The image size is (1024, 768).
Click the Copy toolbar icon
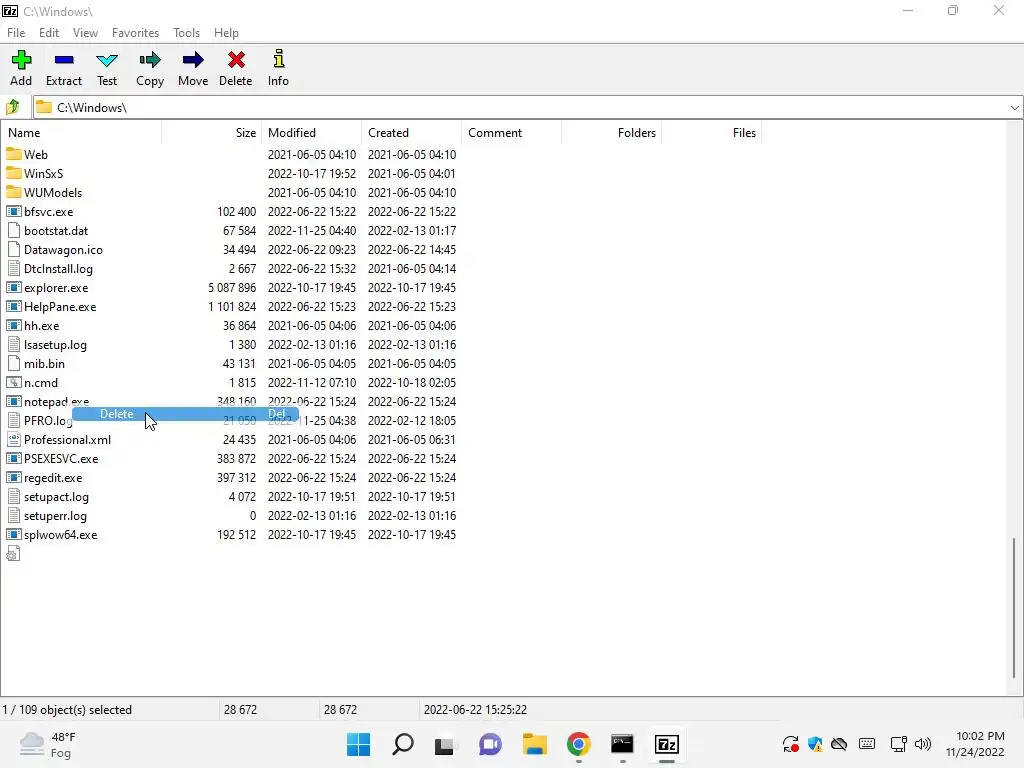pos(150,60)
